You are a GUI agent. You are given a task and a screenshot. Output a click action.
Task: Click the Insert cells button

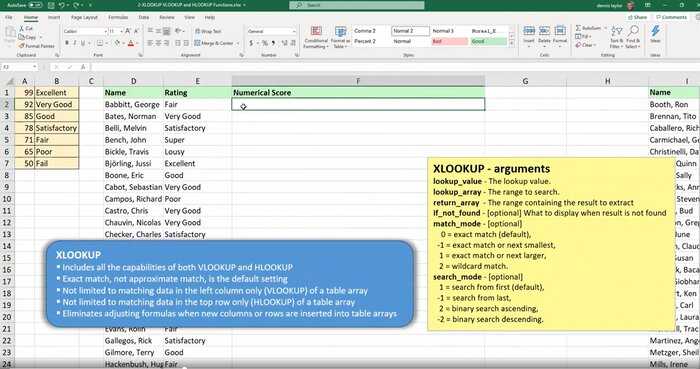(529, 36)
